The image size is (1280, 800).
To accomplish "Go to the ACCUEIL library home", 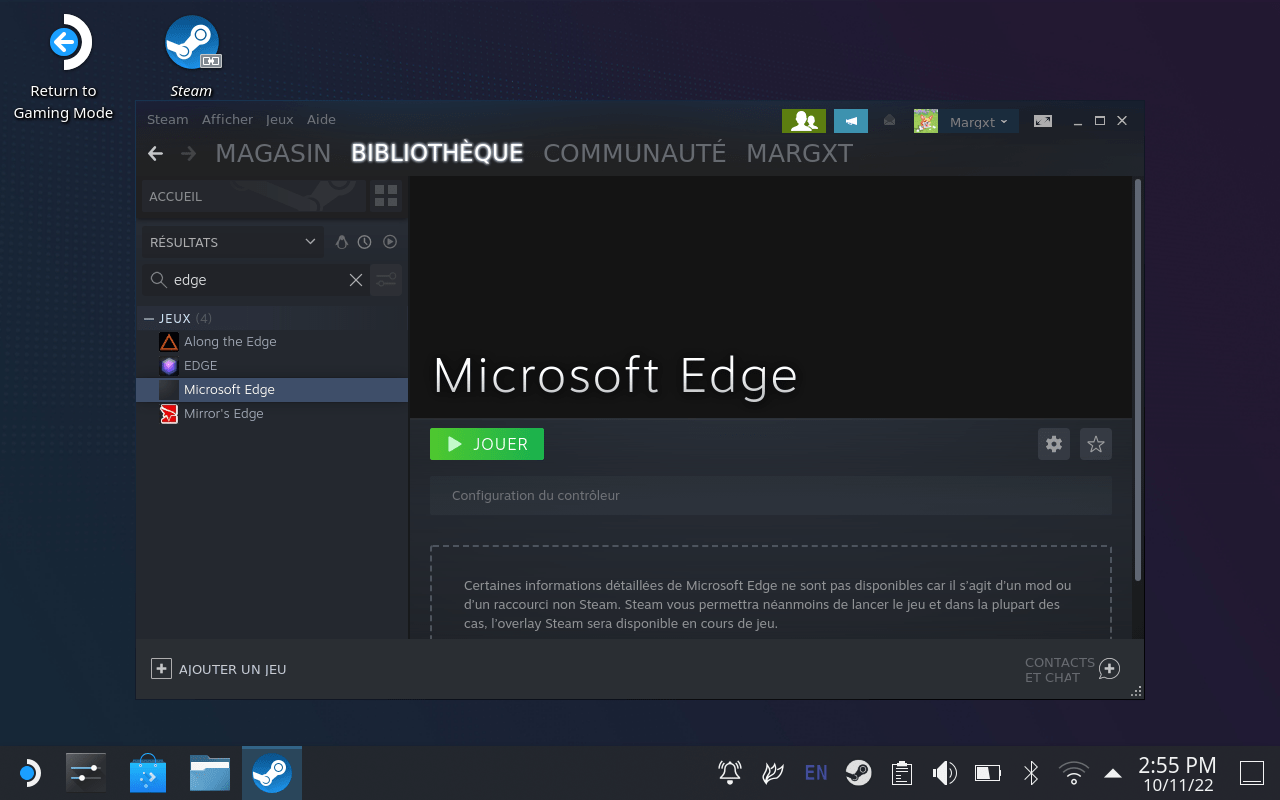I will click(254, 196).
